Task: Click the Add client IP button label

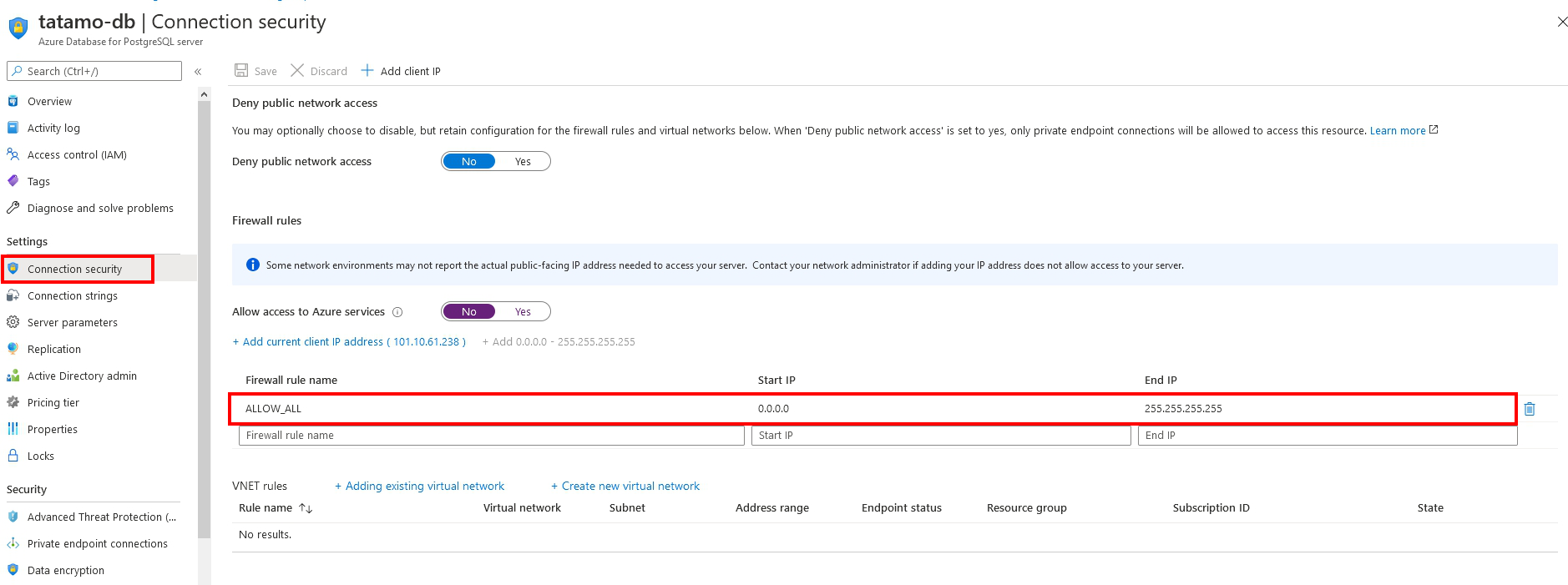Action: (411, 71)
